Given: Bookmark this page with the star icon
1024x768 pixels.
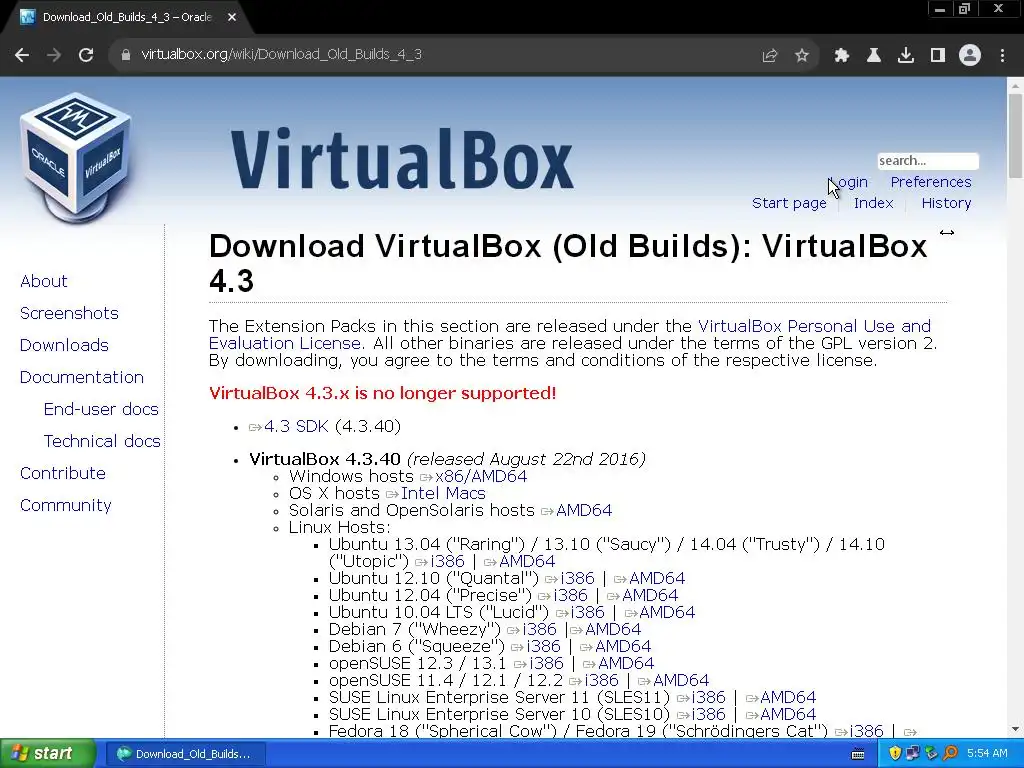Looking at the screenshot, I should (802, 56).
